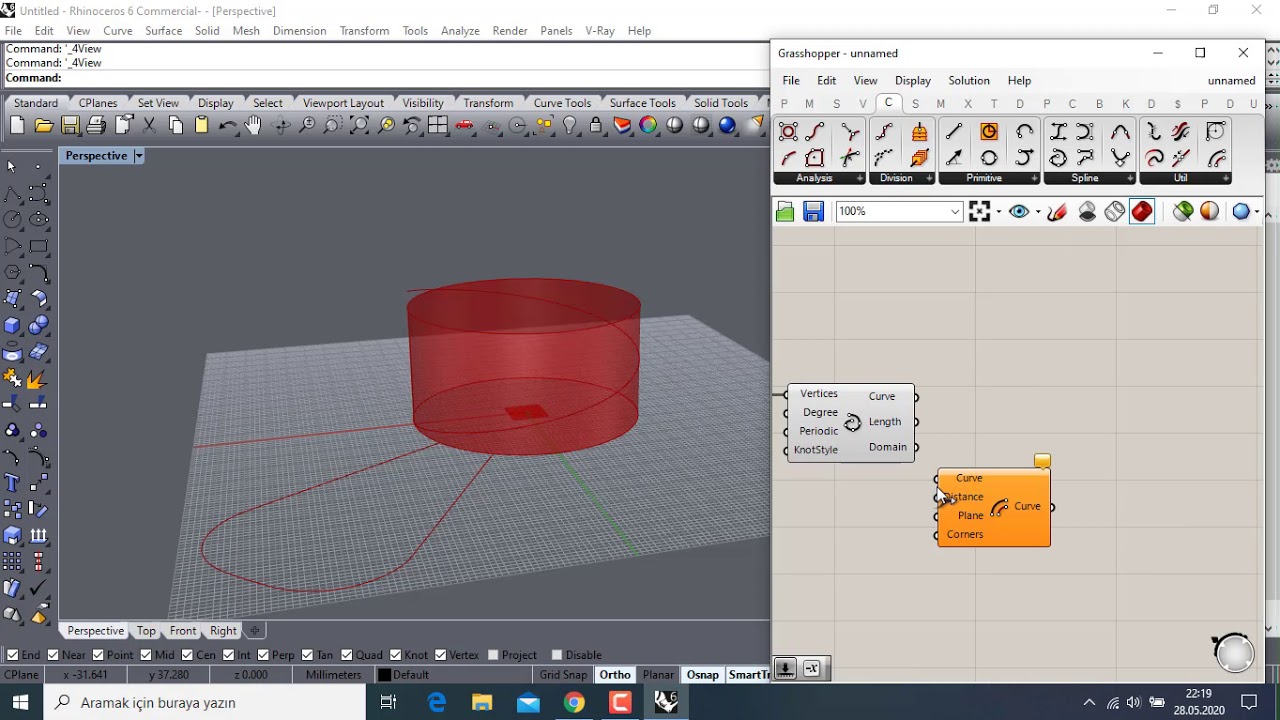Click the black Default layer color swatch
This screenshot has width=1280, height=720.
(x=383, y=675)
